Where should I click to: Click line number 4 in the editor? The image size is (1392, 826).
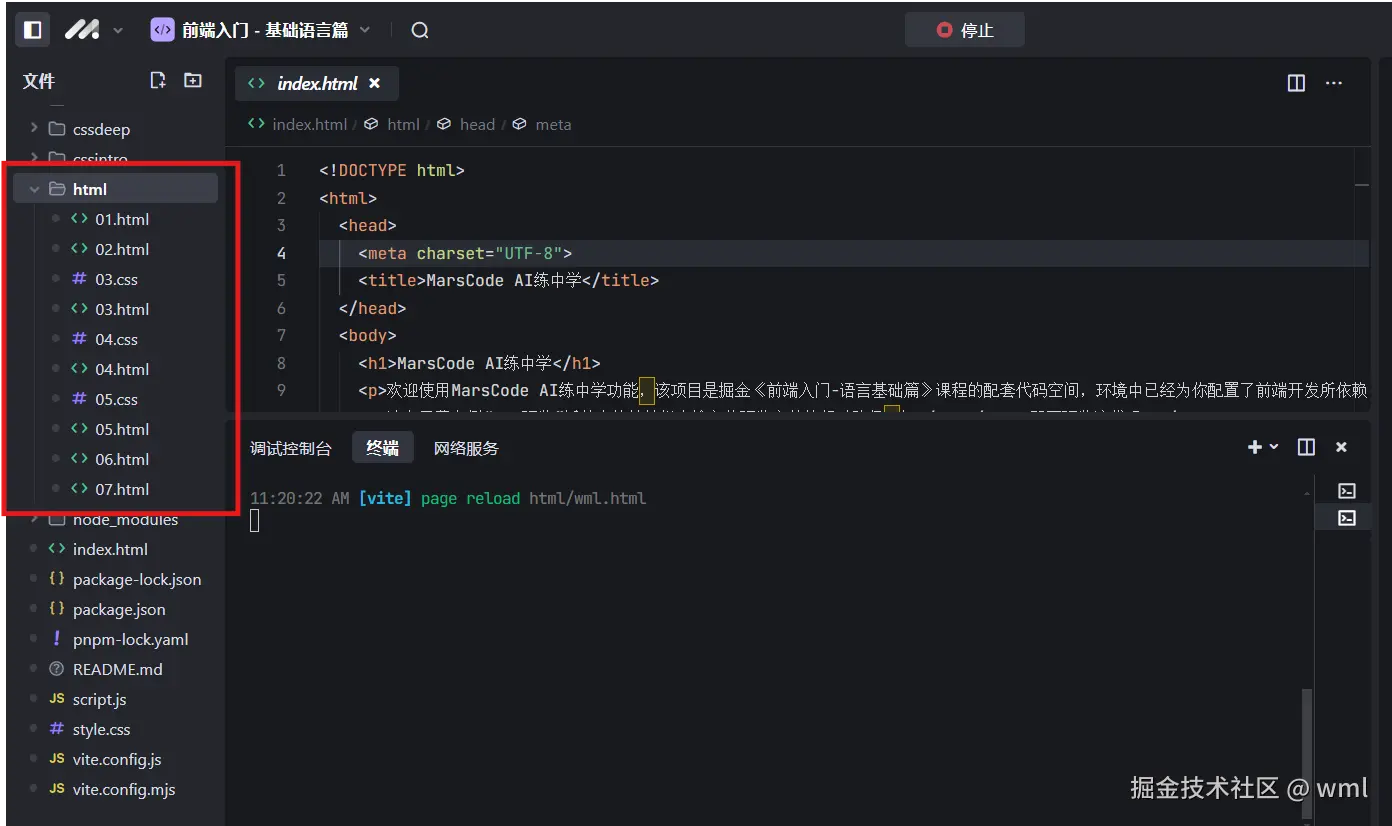point(281,253)
